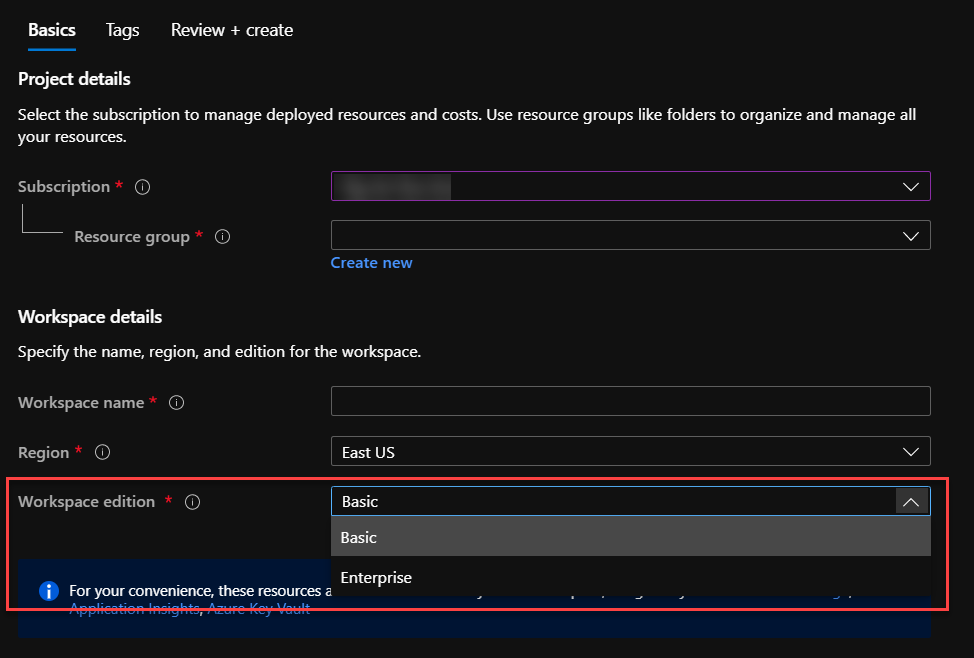Show info tooltip for Workspace edition

click(193, 502)
